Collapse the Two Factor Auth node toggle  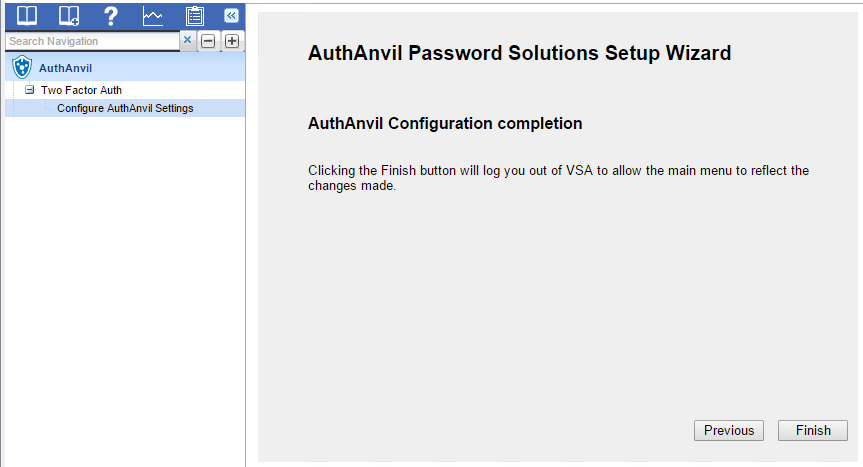(x=30, y=90)
